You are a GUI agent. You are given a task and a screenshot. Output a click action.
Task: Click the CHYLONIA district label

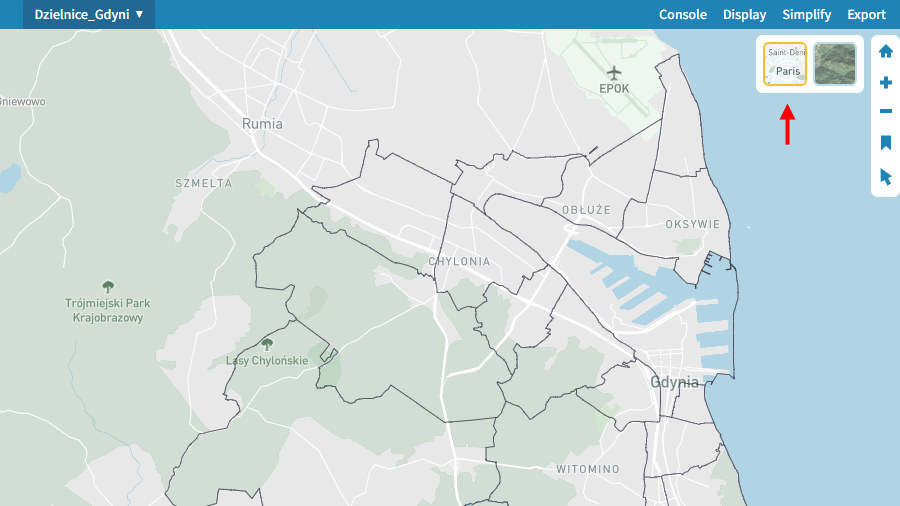[x=459, y=261]
